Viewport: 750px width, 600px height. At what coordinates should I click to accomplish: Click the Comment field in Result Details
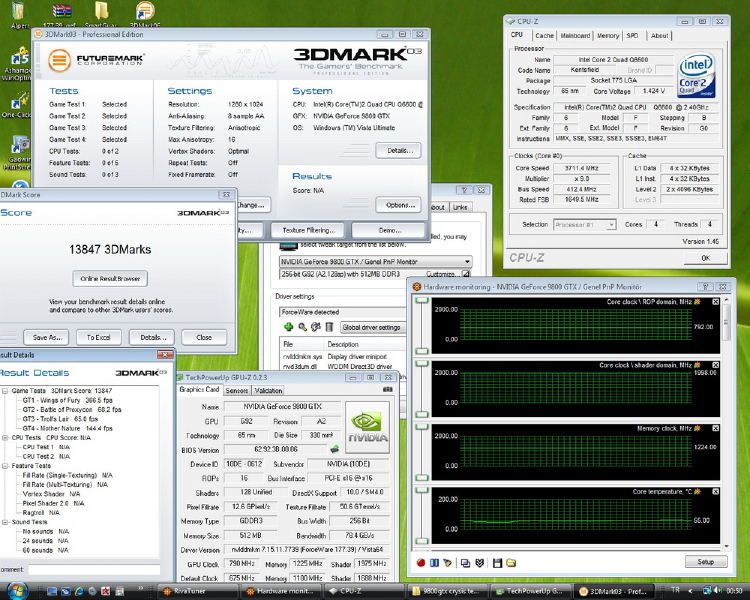tap(94, 569)
